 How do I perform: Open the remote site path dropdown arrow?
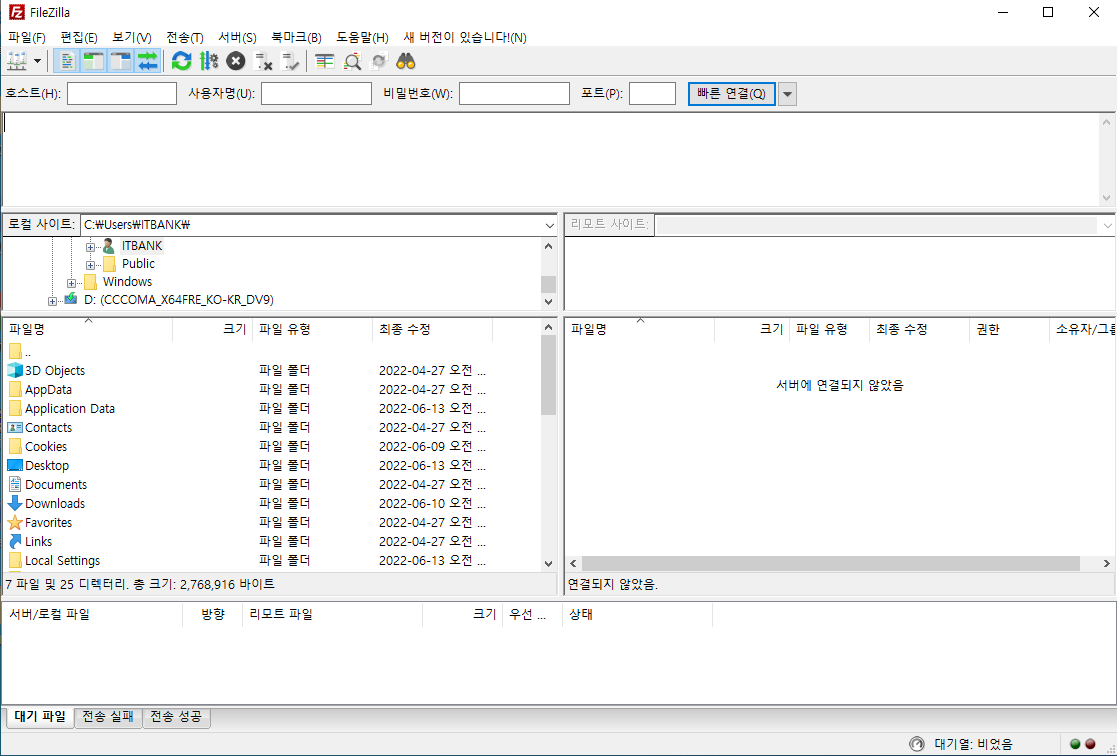coord(1107,225)
